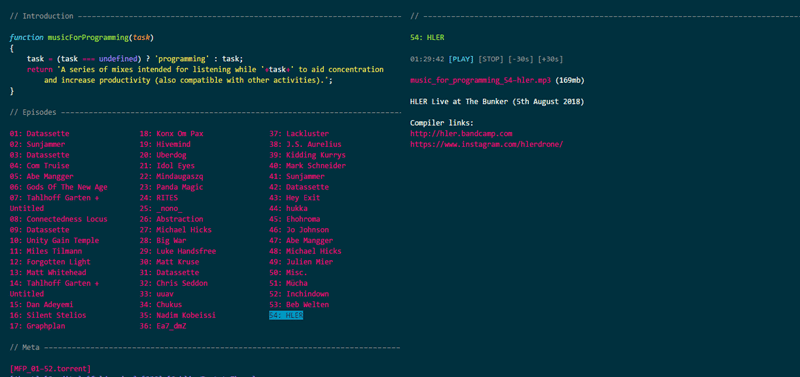Choose episode 41: Sunjammer

click(296, 177)
